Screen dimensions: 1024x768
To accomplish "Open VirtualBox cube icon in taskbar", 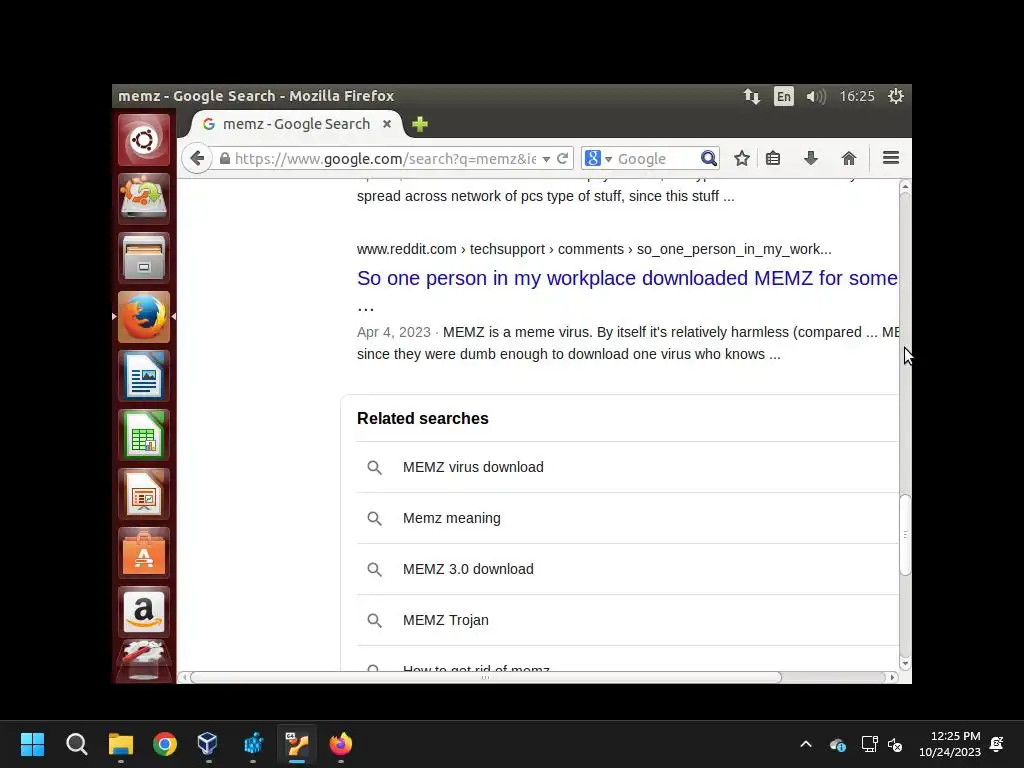I will 208,744.
